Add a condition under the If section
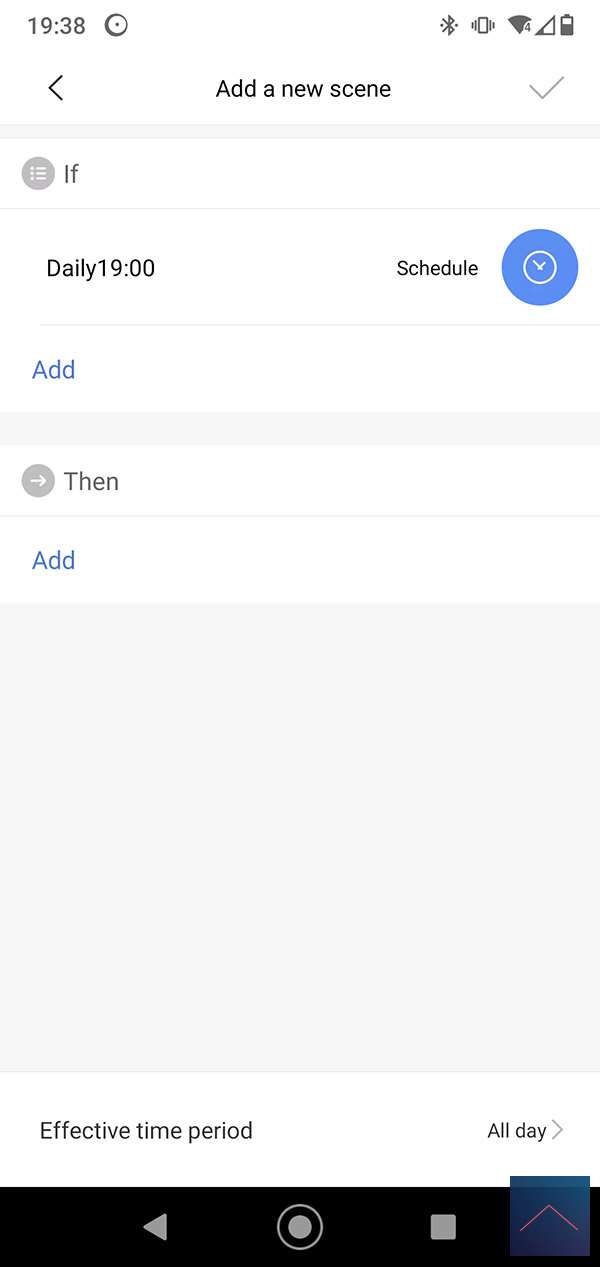This screenshot has height=1267, width=600. pyautogui.click(x=54, y=370)
